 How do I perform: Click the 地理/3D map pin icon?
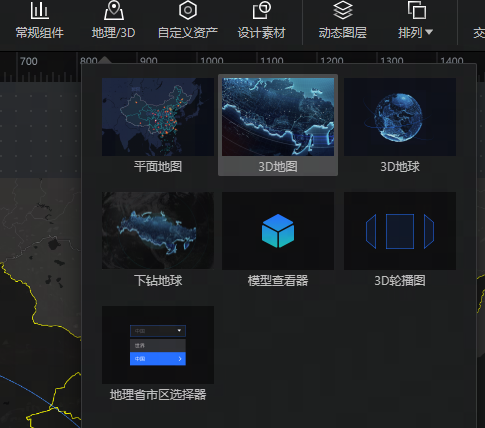coord(114,10)
